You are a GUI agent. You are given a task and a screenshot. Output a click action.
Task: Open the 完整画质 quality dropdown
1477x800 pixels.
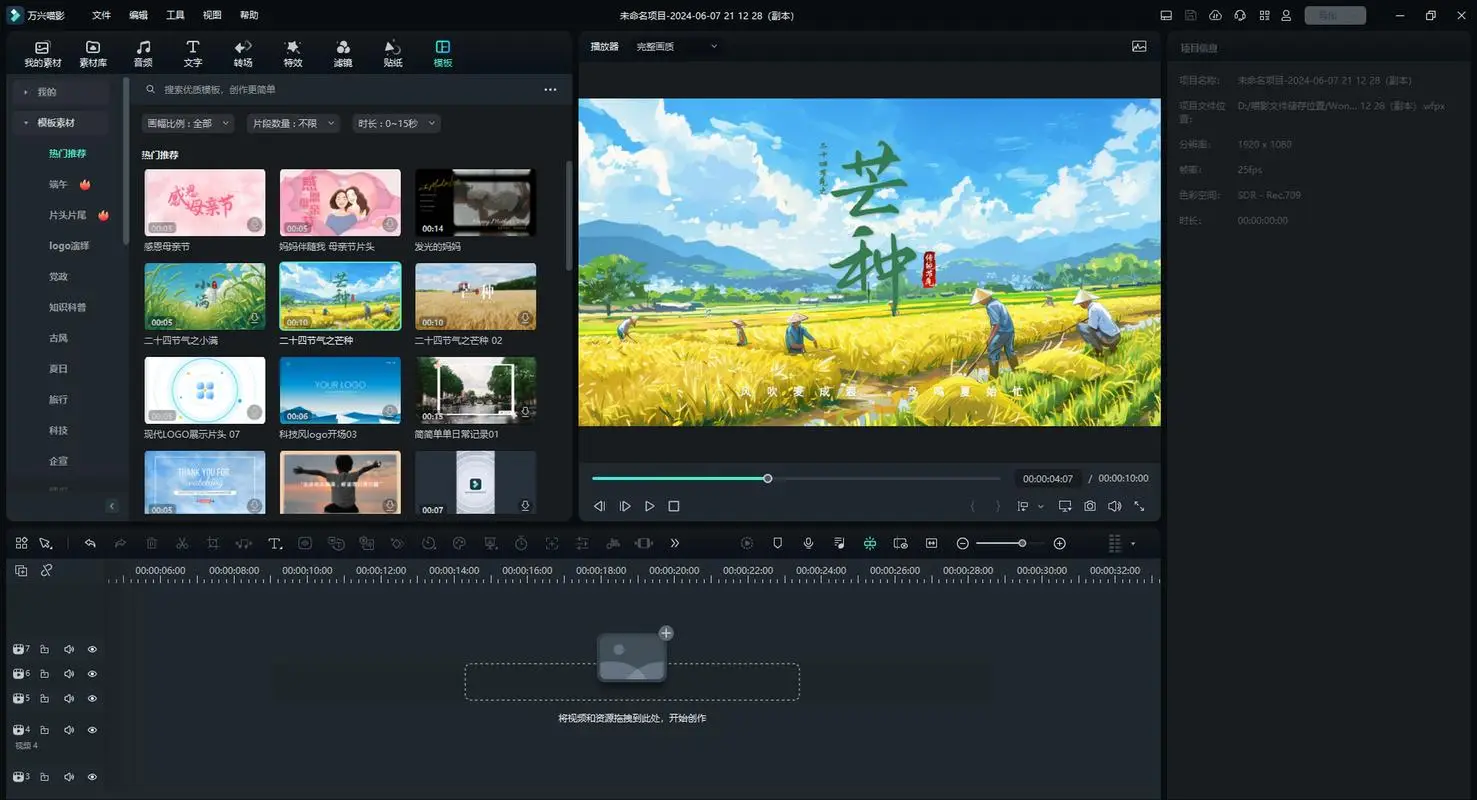[677, 46]
